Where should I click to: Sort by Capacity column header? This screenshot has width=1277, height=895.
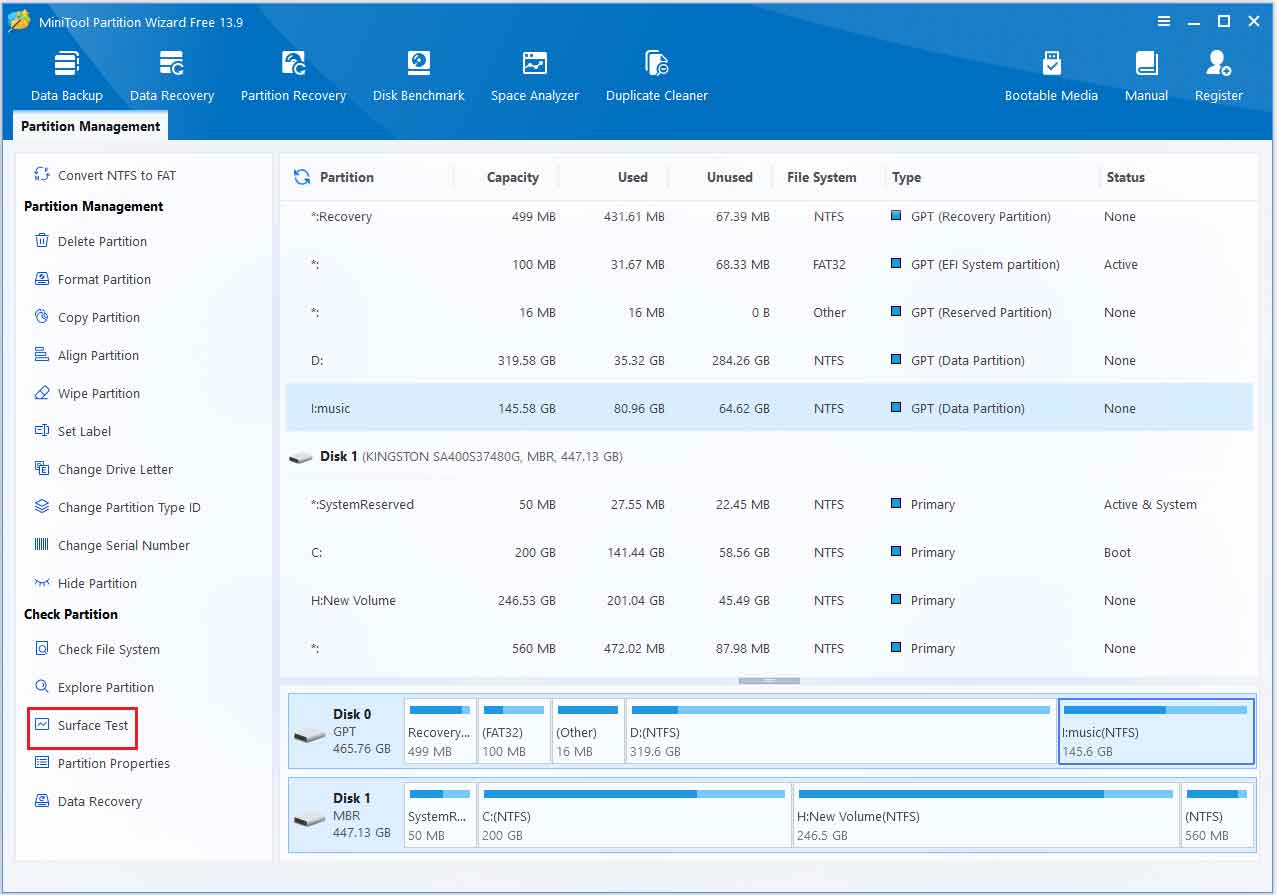click(512, 177)
